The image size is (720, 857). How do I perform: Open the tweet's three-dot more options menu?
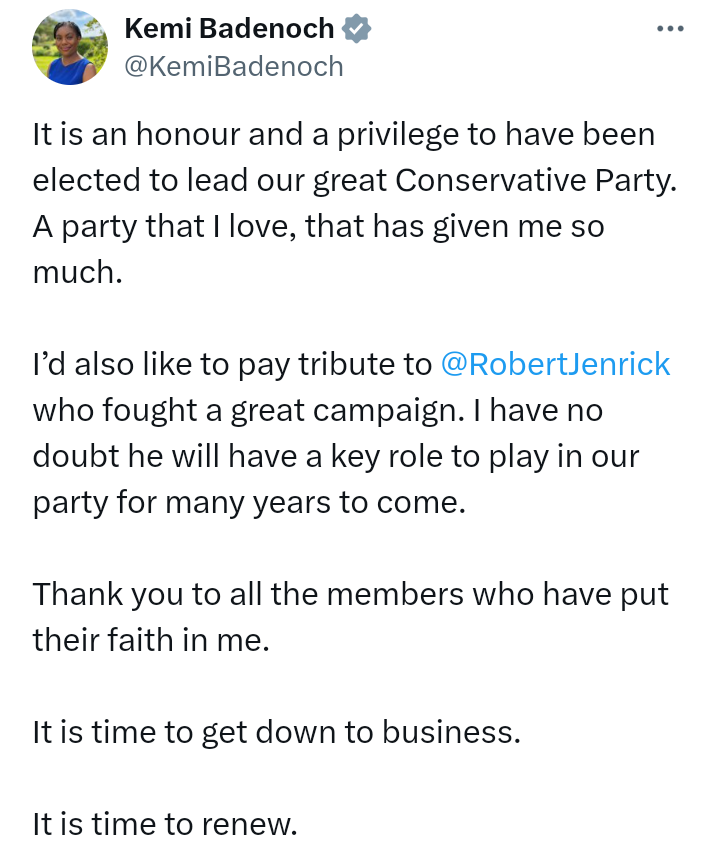(669, 28)
